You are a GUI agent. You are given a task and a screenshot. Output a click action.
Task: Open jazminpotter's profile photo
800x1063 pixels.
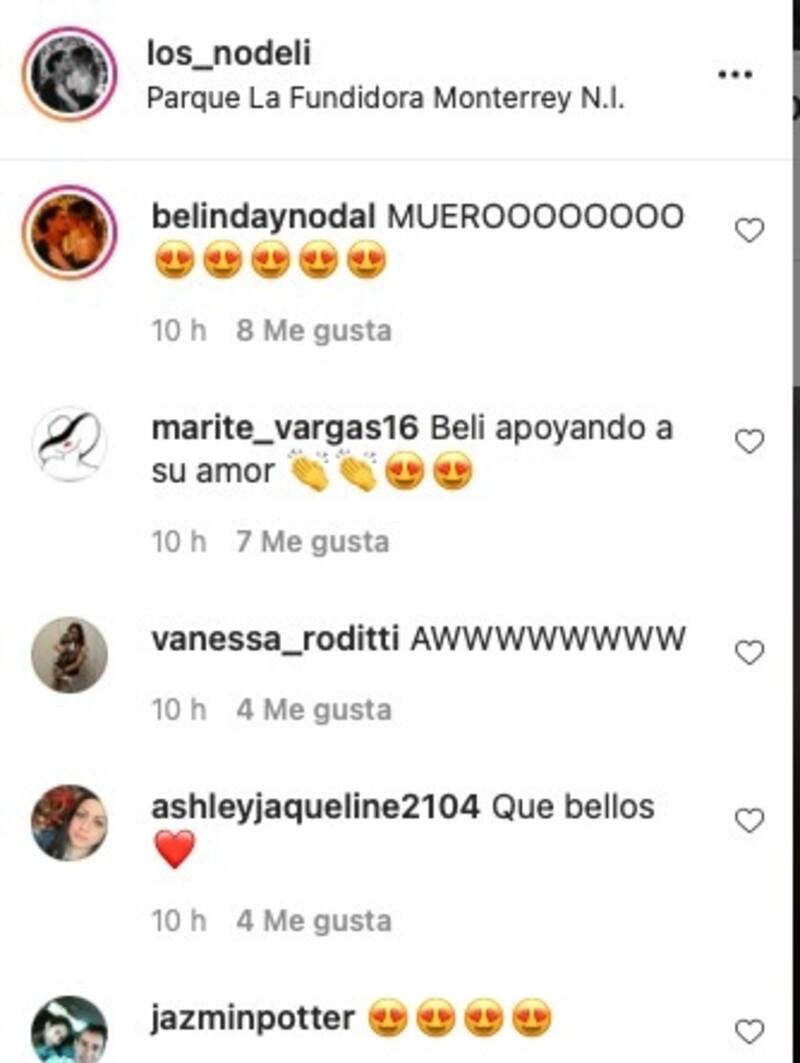click(69, 1030)
